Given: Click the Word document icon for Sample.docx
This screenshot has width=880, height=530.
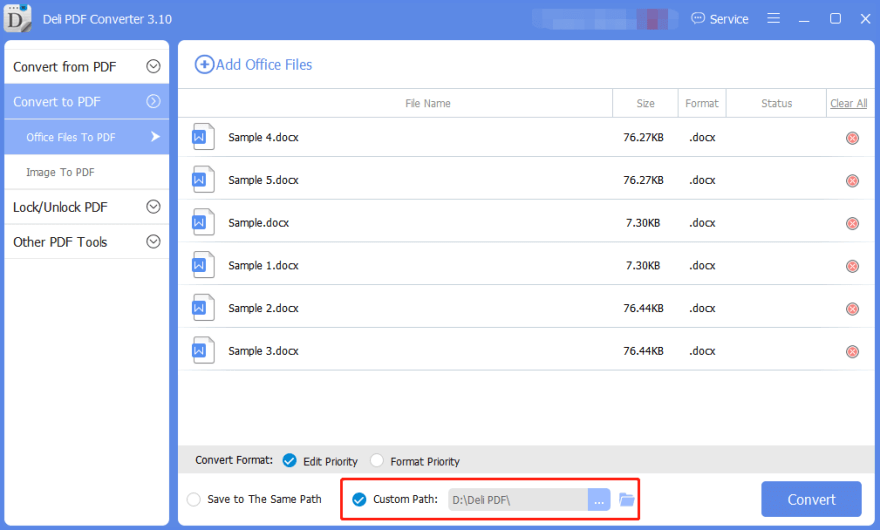Looking at the screenshot, I should (x=203, y=222).
